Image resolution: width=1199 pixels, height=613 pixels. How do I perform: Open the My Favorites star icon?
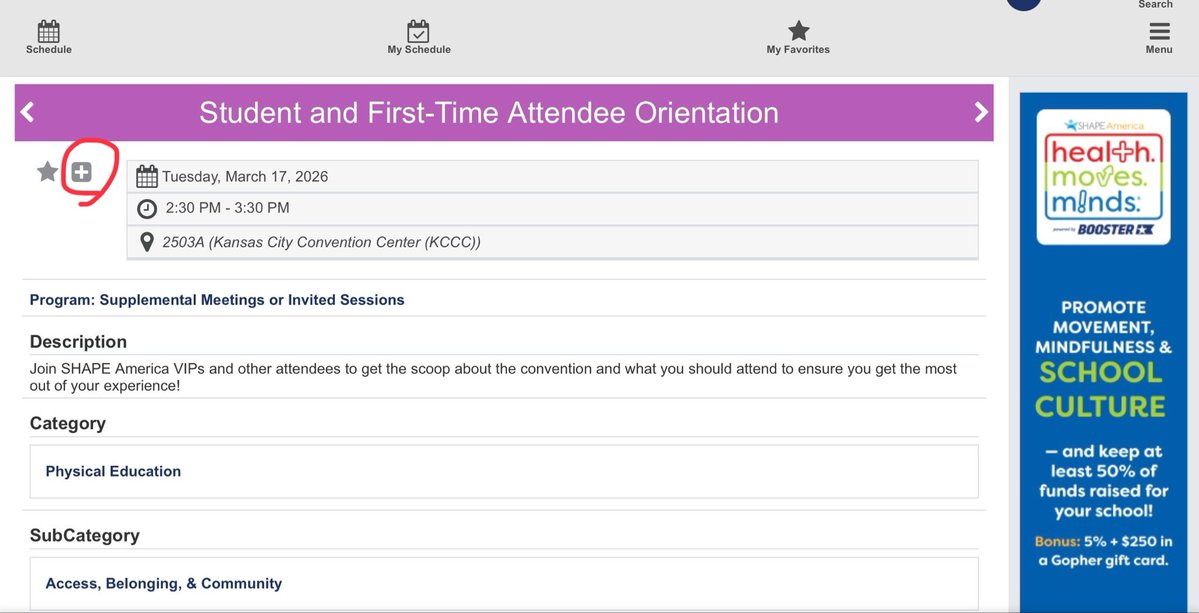coord(798,31)
